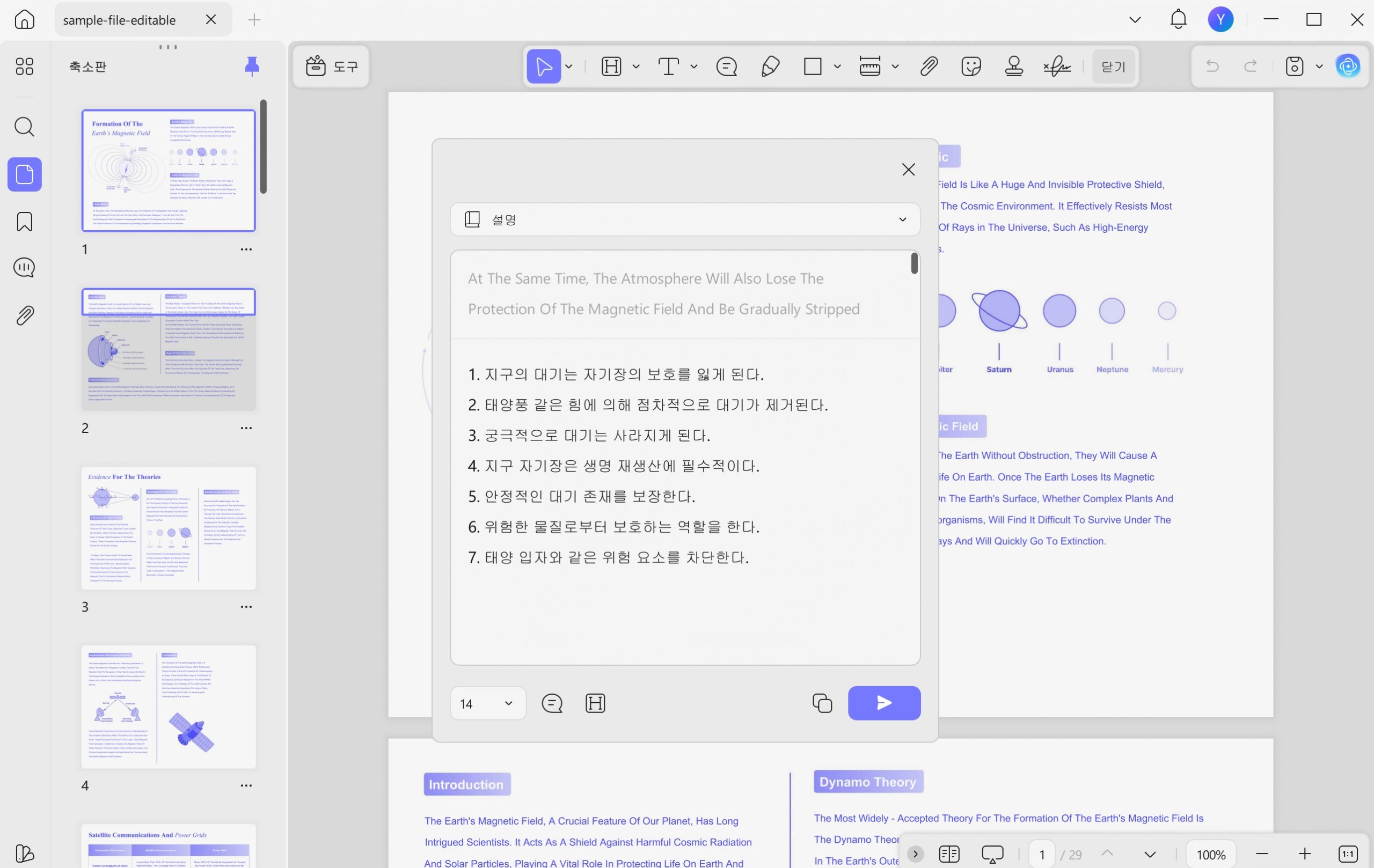Open more options for page 1
The height and width of the screenshot is (868, 1374).
pyautogui.click(x=246, y=249)
